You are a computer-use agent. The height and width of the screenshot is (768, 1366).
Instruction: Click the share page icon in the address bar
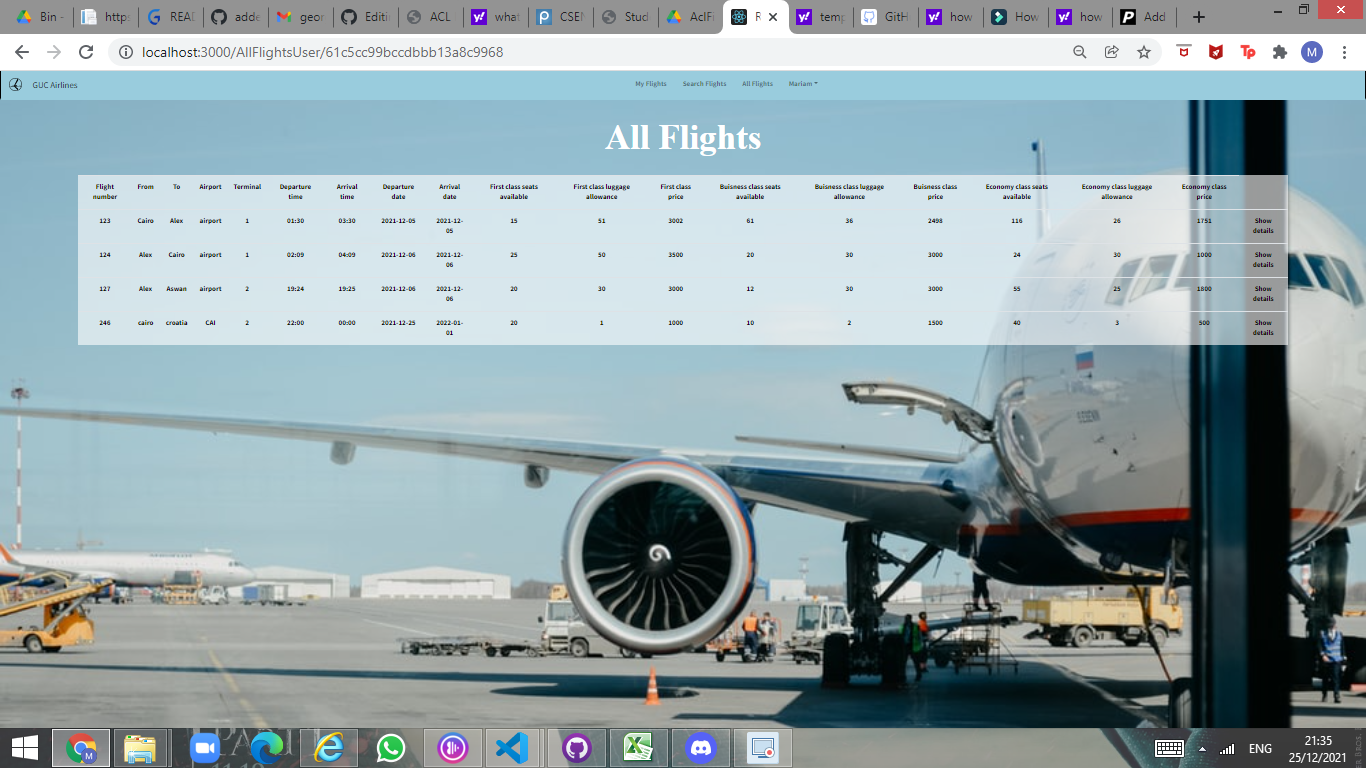pyautogui.click(x=1111, y=52)
